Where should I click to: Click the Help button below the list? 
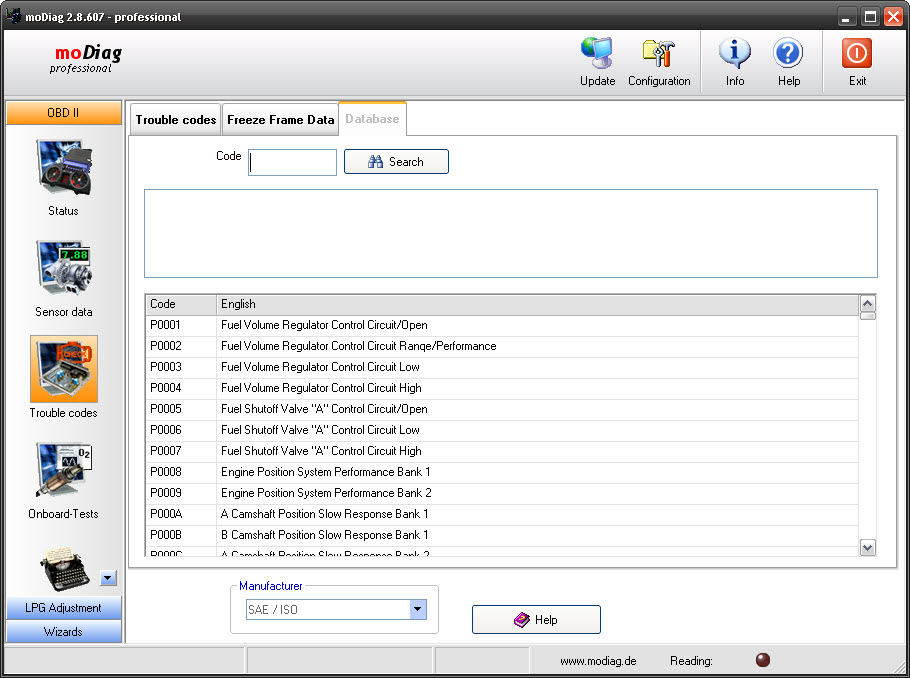pyautogui.click(x=536, y=620)
